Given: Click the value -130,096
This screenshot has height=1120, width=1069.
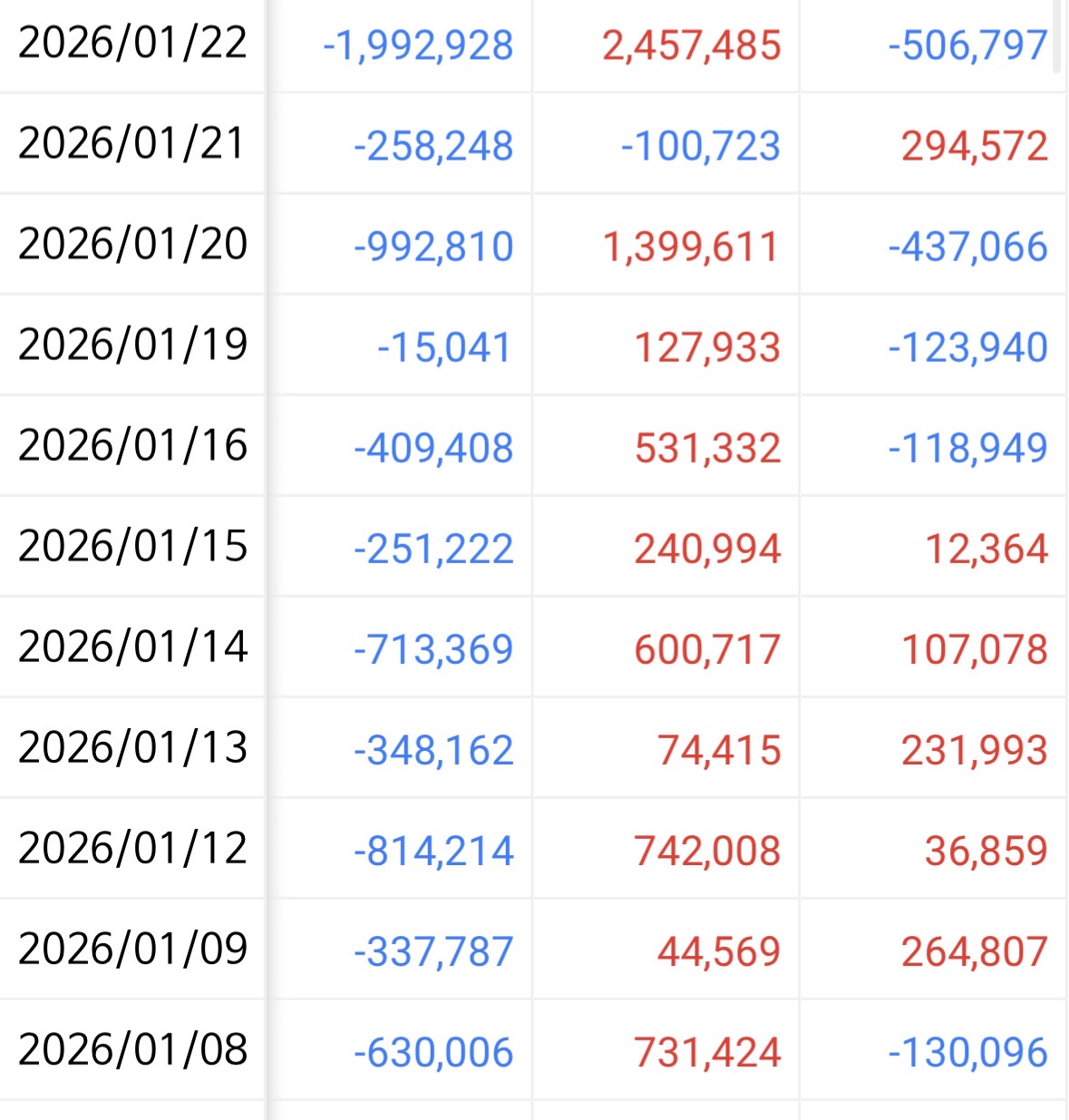Looking at the screenshot, I should (967, 1052).
